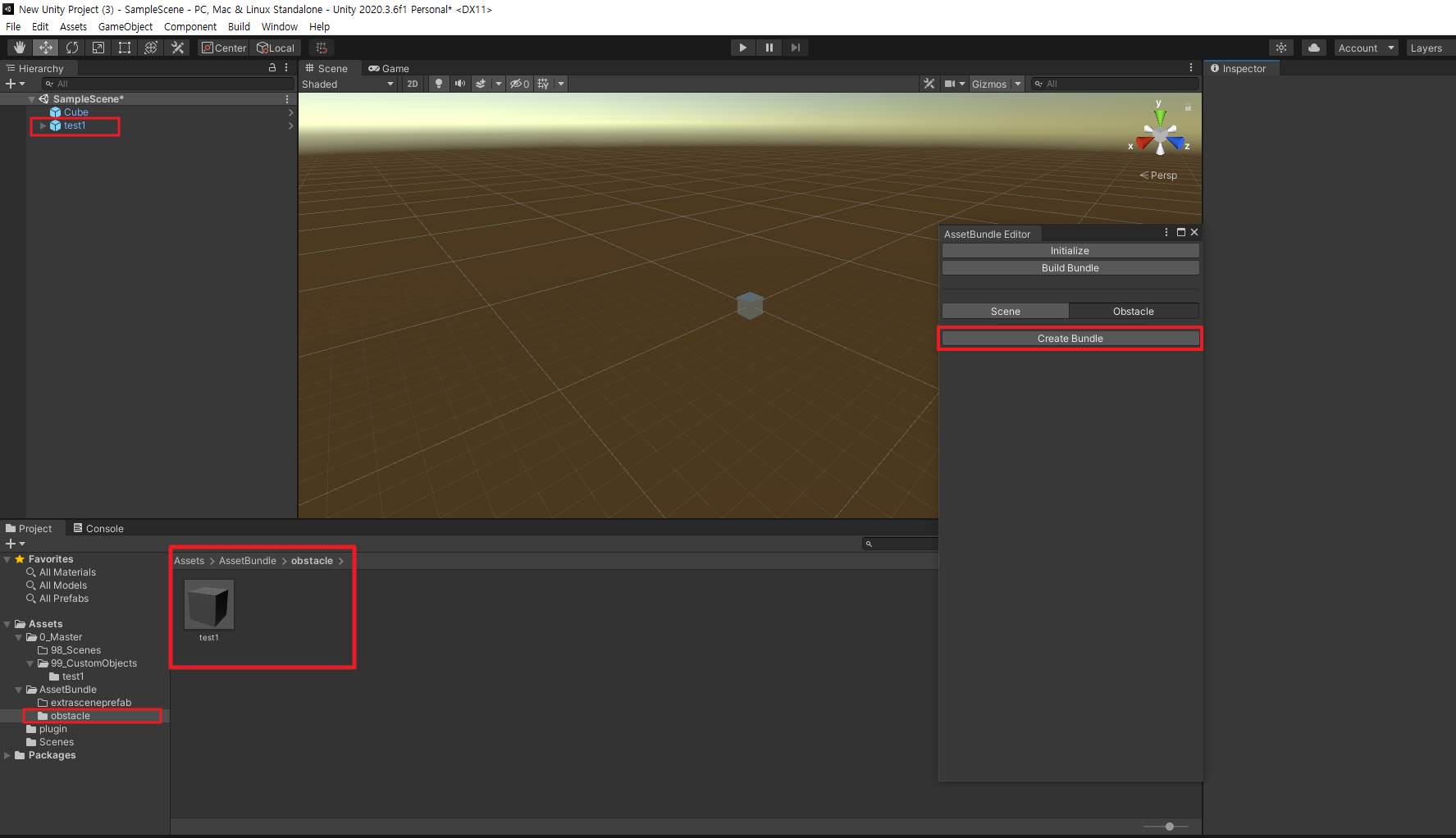Open the GameObject menu
Screen dimensions: 1456x838
pos(125,26)
